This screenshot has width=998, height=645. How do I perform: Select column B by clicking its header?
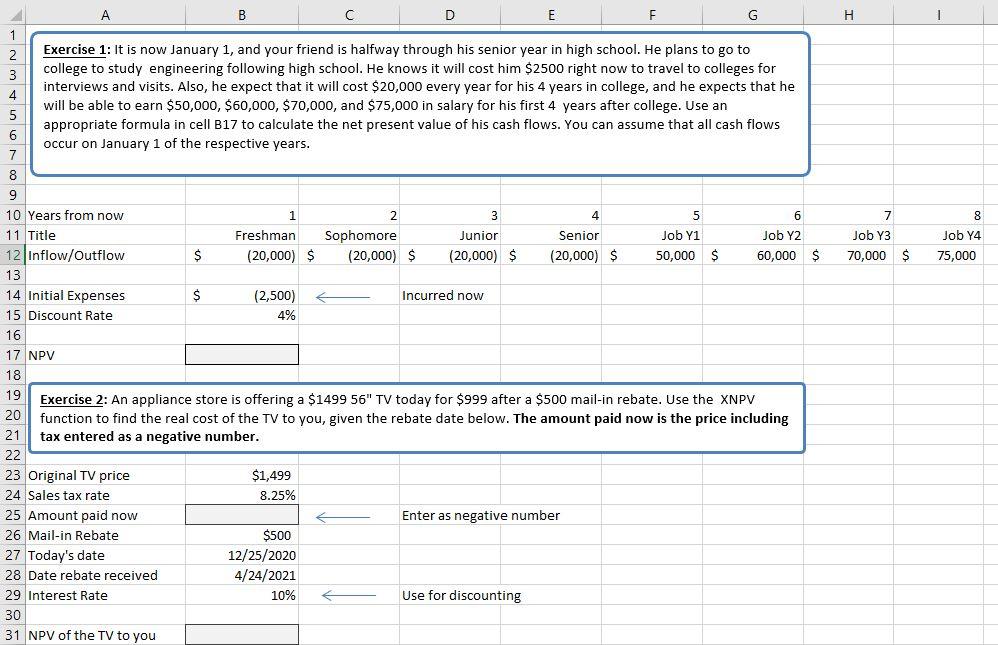click(x=241, y=15)
